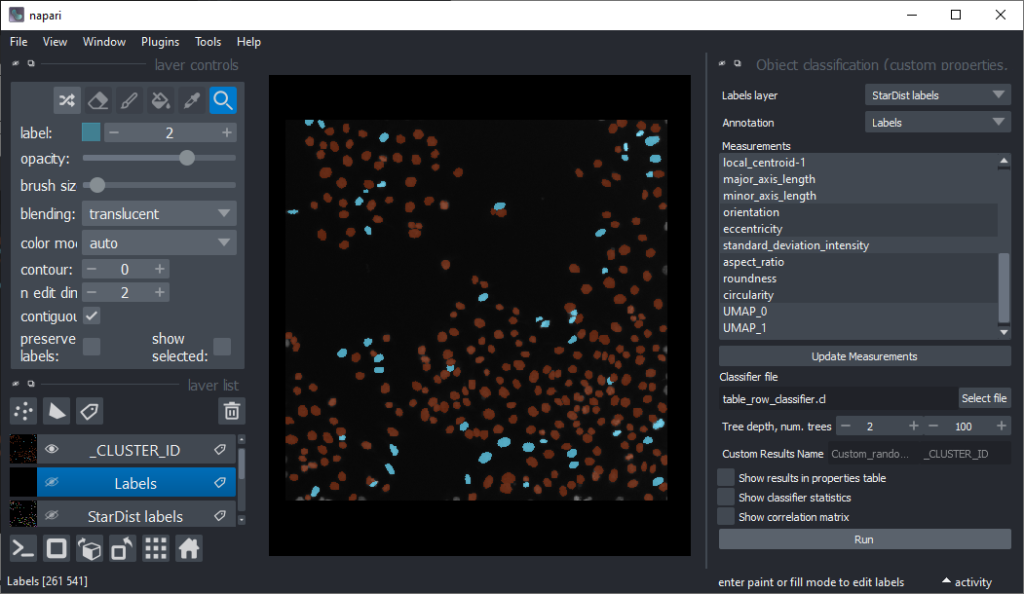This screenshot has height=594, width=1024.
Task: Toggle the contiguous checkbox
Action: point(91,316)
